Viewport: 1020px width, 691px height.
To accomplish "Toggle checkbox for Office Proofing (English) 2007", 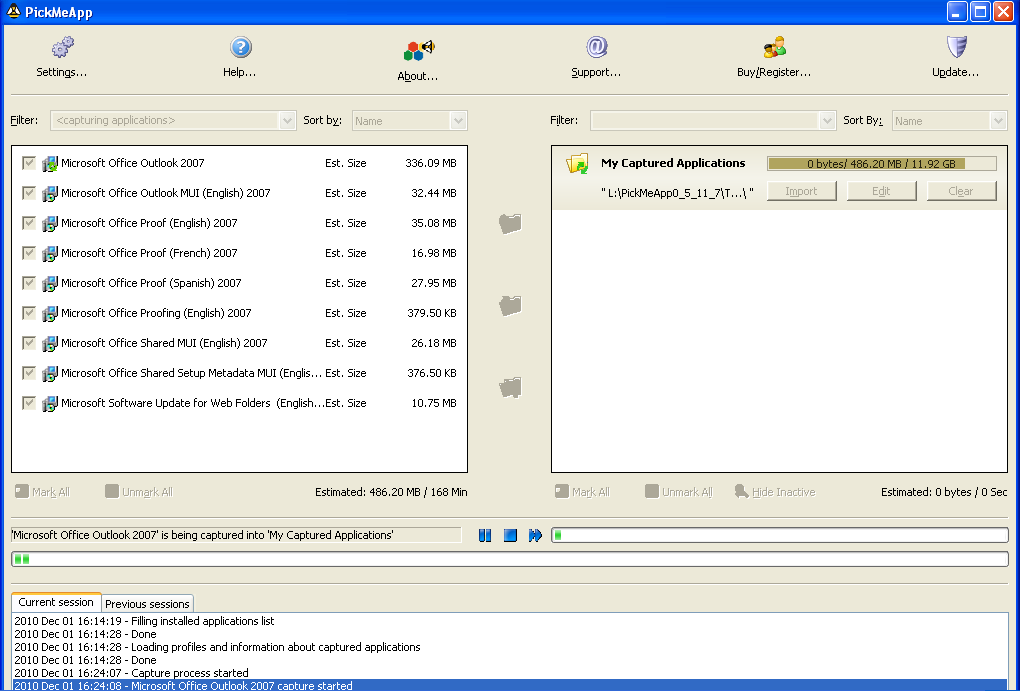I will point(29,312).
